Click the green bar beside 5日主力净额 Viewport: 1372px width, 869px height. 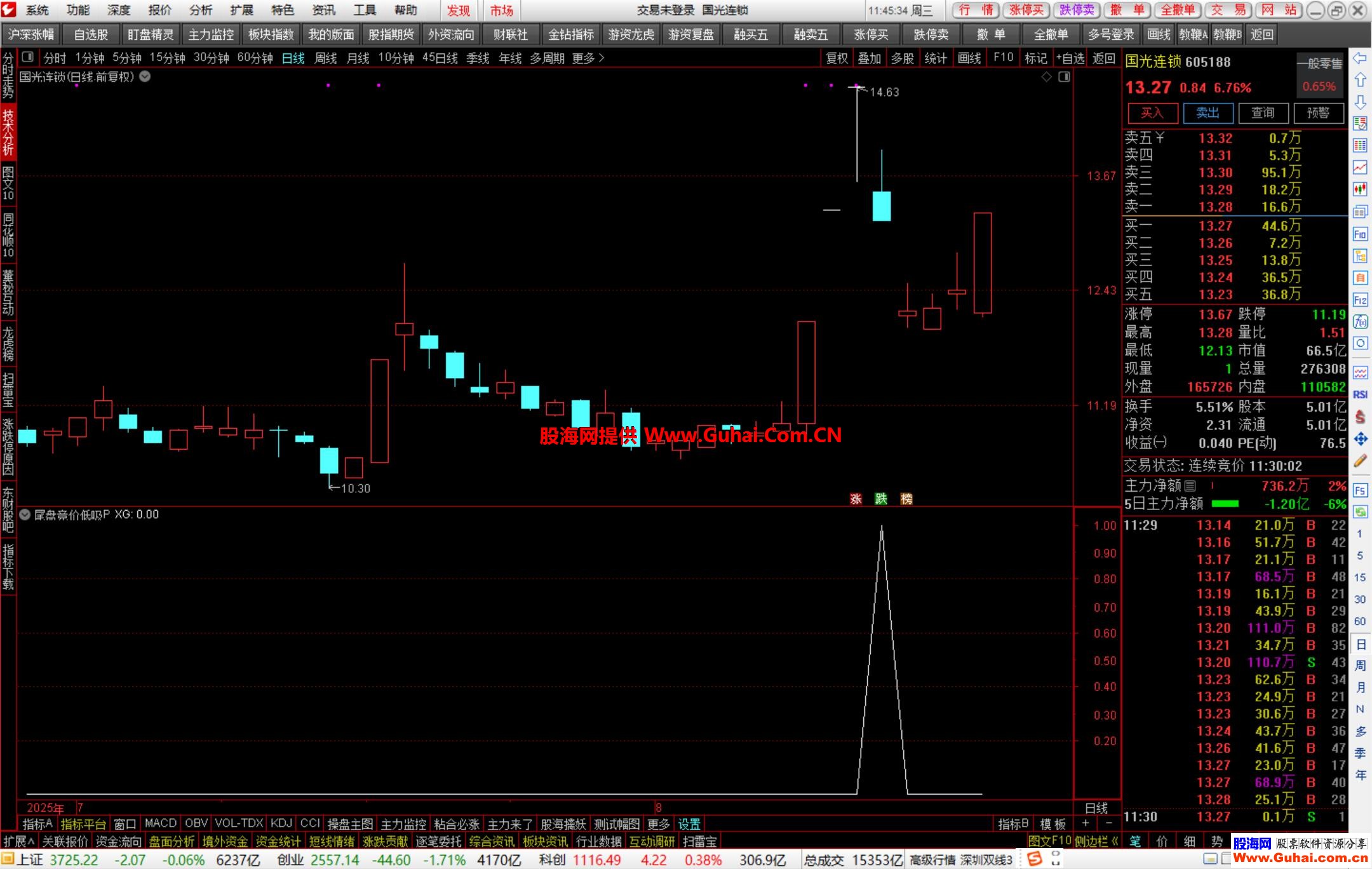pyautogui.click(x=1225, y=504)
